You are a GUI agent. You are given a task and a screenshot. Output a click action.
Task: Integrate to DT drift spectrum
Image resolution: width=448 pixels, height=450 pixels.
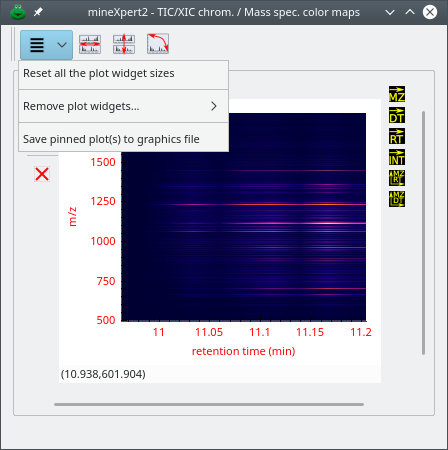(x=397, y=115)
